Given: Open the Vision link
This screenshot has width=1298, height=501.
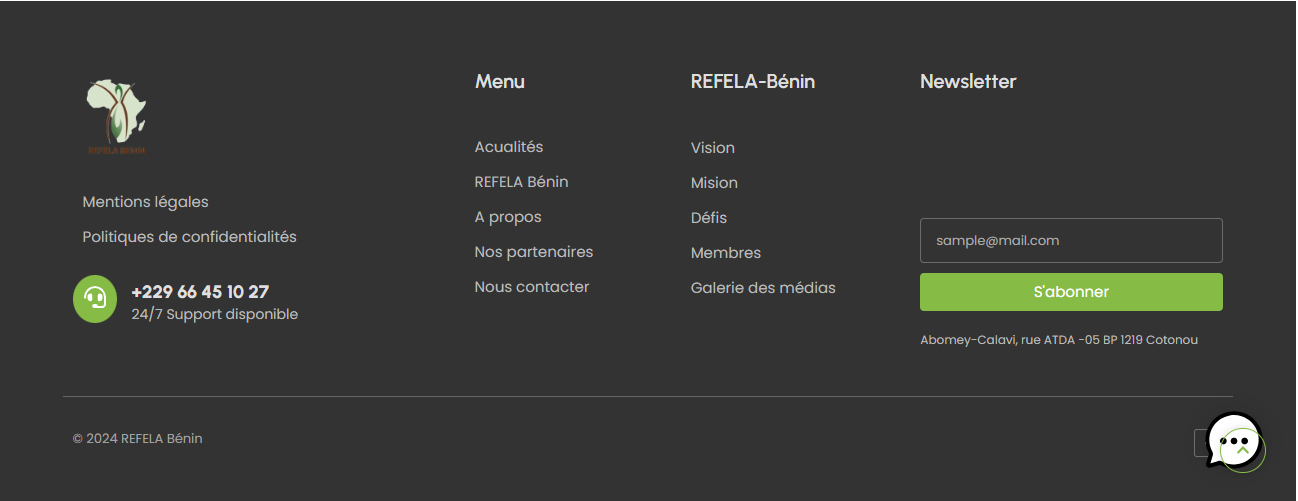Looking at the screenshot, I should [712, 148].
